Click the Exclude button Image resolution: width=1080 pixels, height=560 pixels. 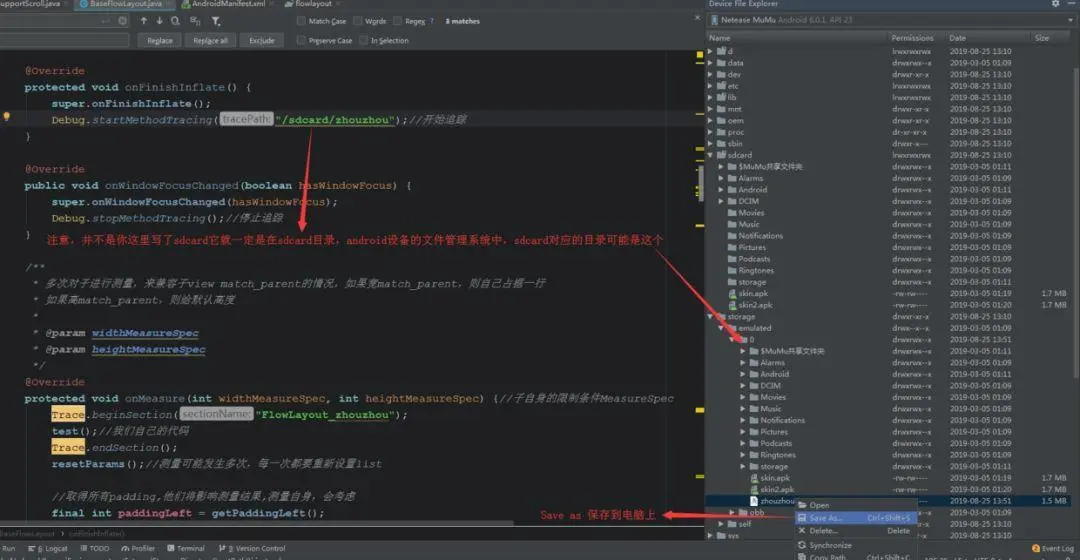[x=262, y=41]
